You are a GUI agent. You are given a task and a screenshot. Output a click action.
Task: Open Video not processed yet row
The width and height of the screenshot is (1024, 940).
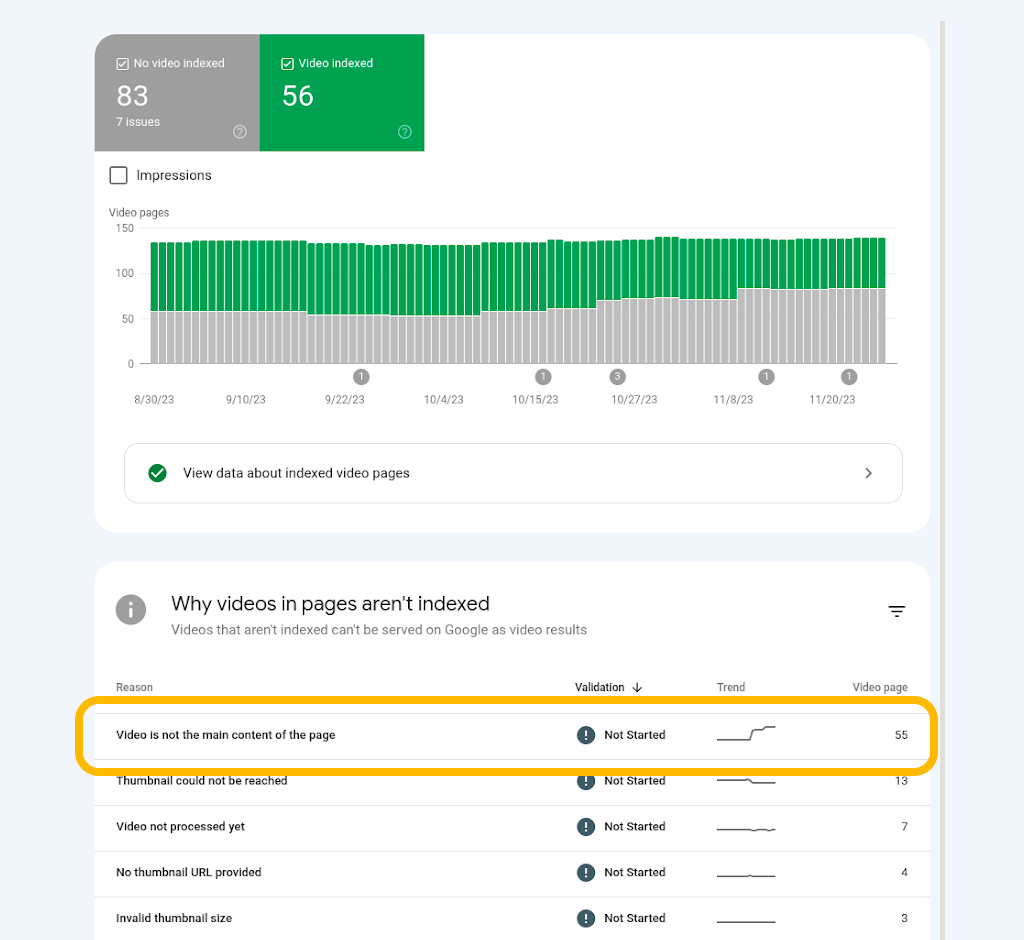pyautogui.click(x=512, y=828)
